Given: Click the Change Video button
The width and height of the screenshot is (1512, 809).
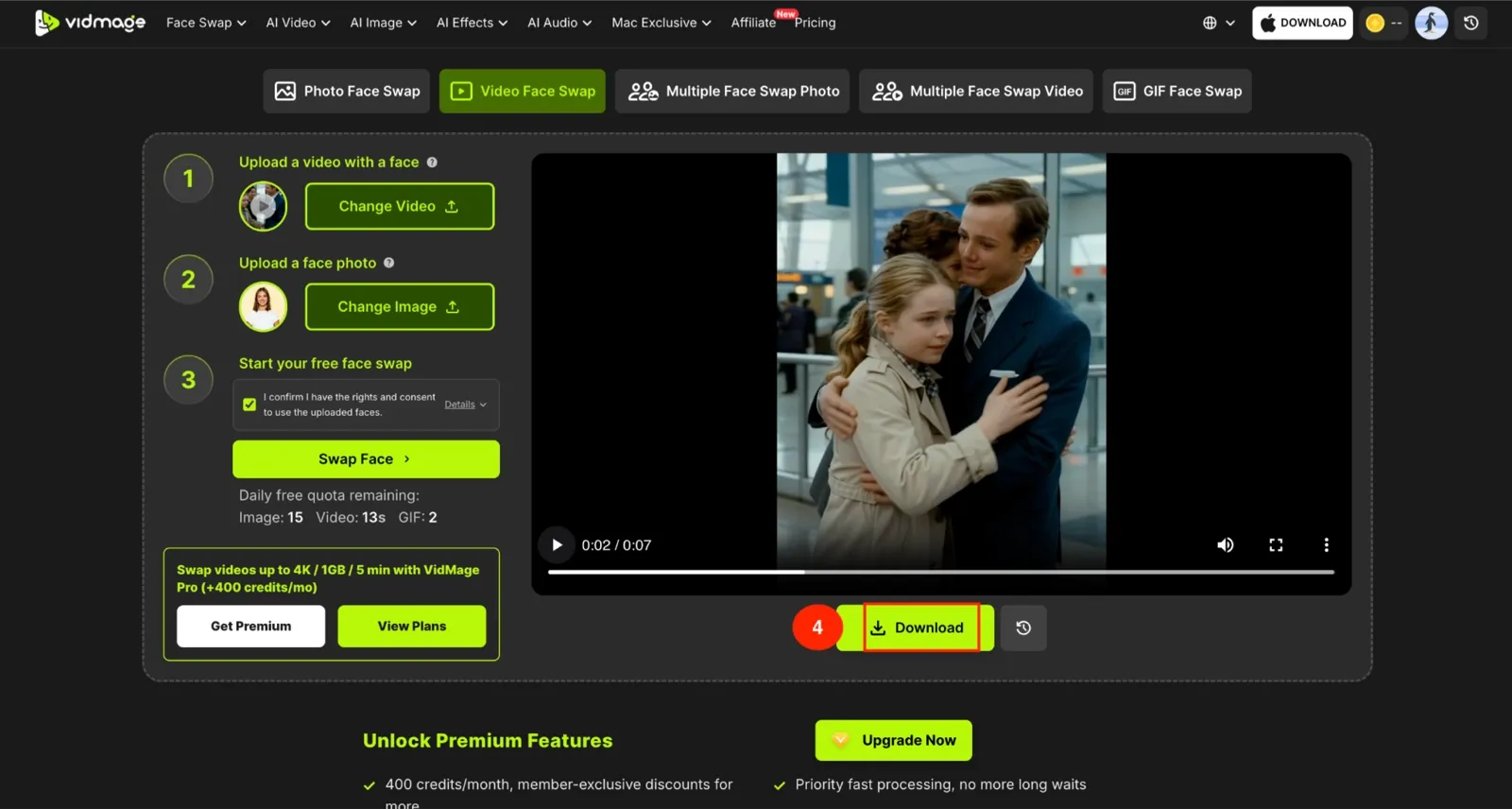Looking at the screenshot, I should [400, 206].
